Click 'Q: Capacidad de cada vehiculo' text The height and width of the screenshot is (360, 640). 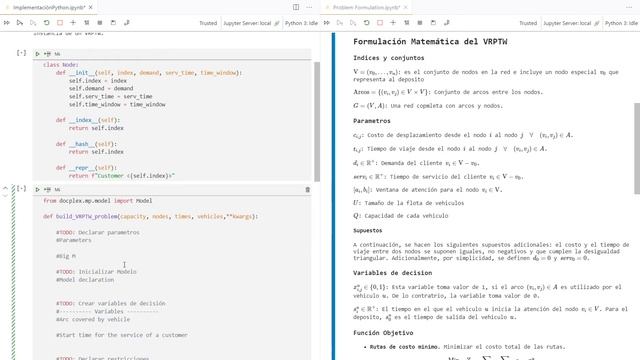(x=400, y=216)
